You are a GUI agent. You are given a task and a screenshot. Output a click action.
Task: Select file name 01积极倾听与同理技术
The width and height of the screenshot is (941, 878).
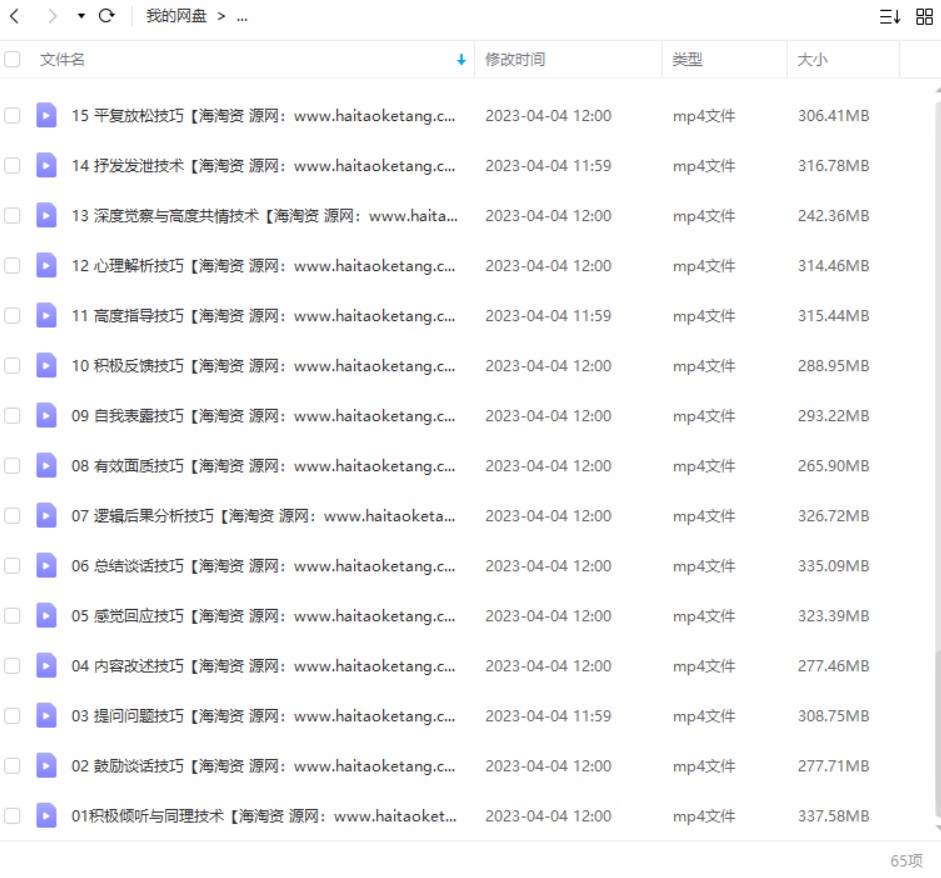pos(264,816)
